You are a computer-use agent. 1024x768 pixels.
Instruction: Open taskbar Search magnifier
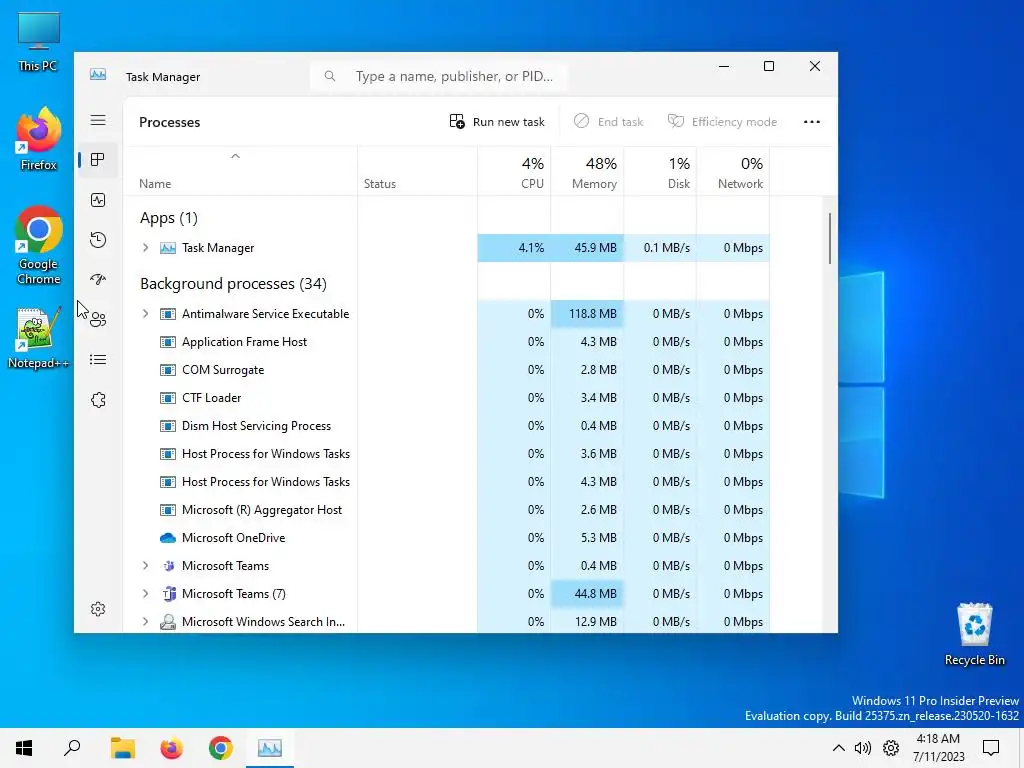click(72, 748)
